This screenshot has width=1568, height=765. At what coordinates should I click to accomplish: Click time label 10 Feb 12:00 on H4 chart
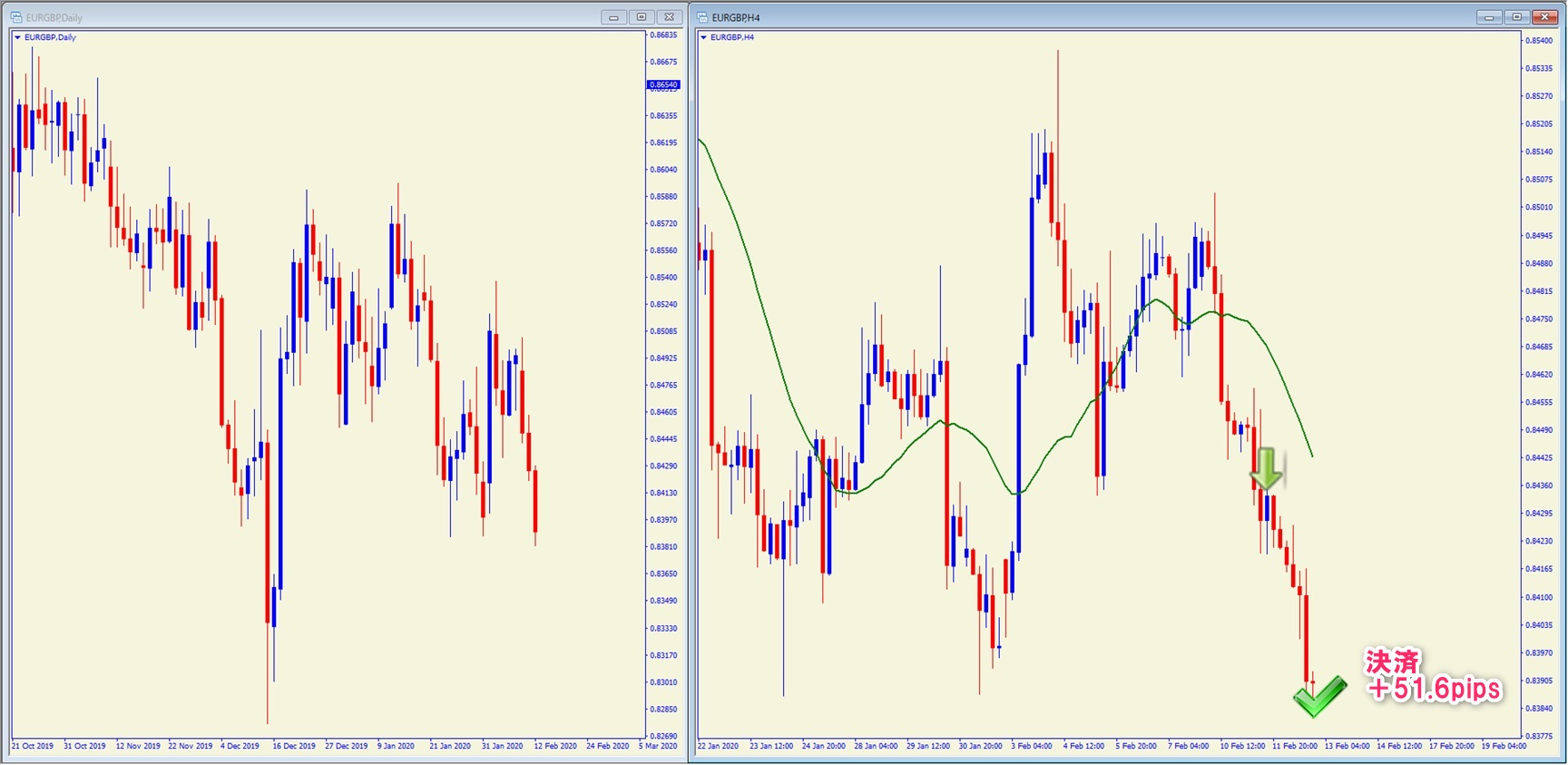1242,746
